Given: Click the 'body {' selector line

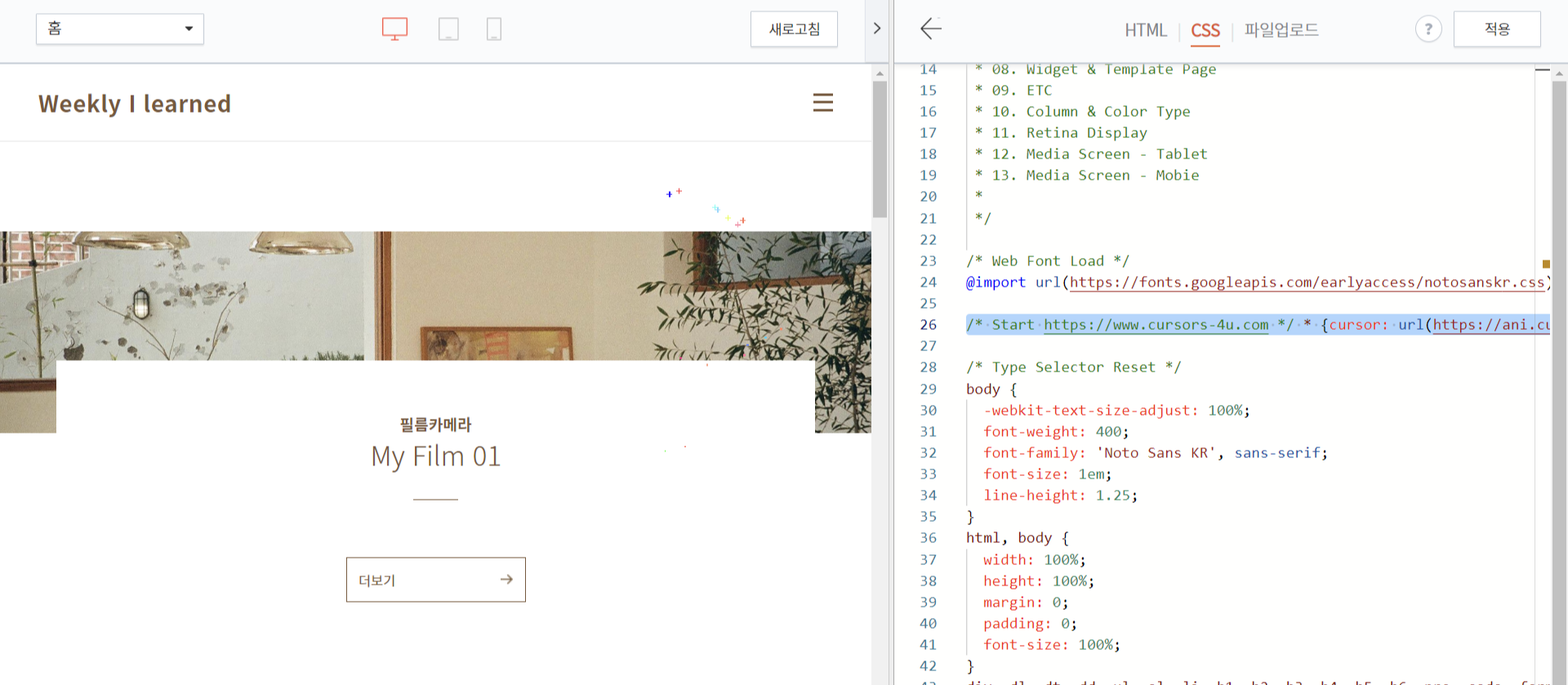Looking at the screenshot, I should [991, 389].
